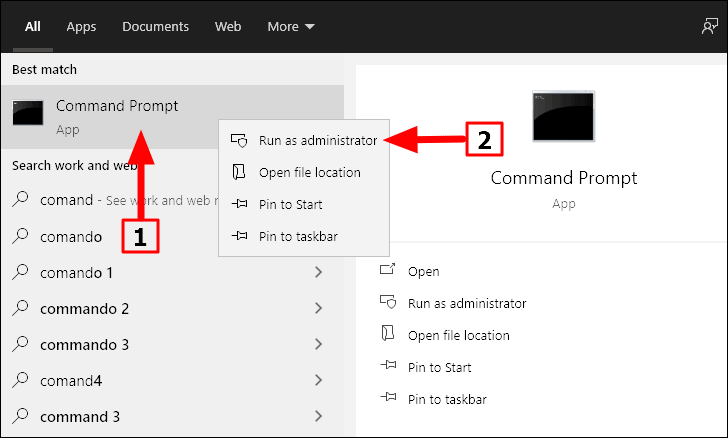The width and height of the screenshot is (728, 438).
Task: Click file icon next to preview Open file location
Action: pyautogui.click(x=387, y=333)
